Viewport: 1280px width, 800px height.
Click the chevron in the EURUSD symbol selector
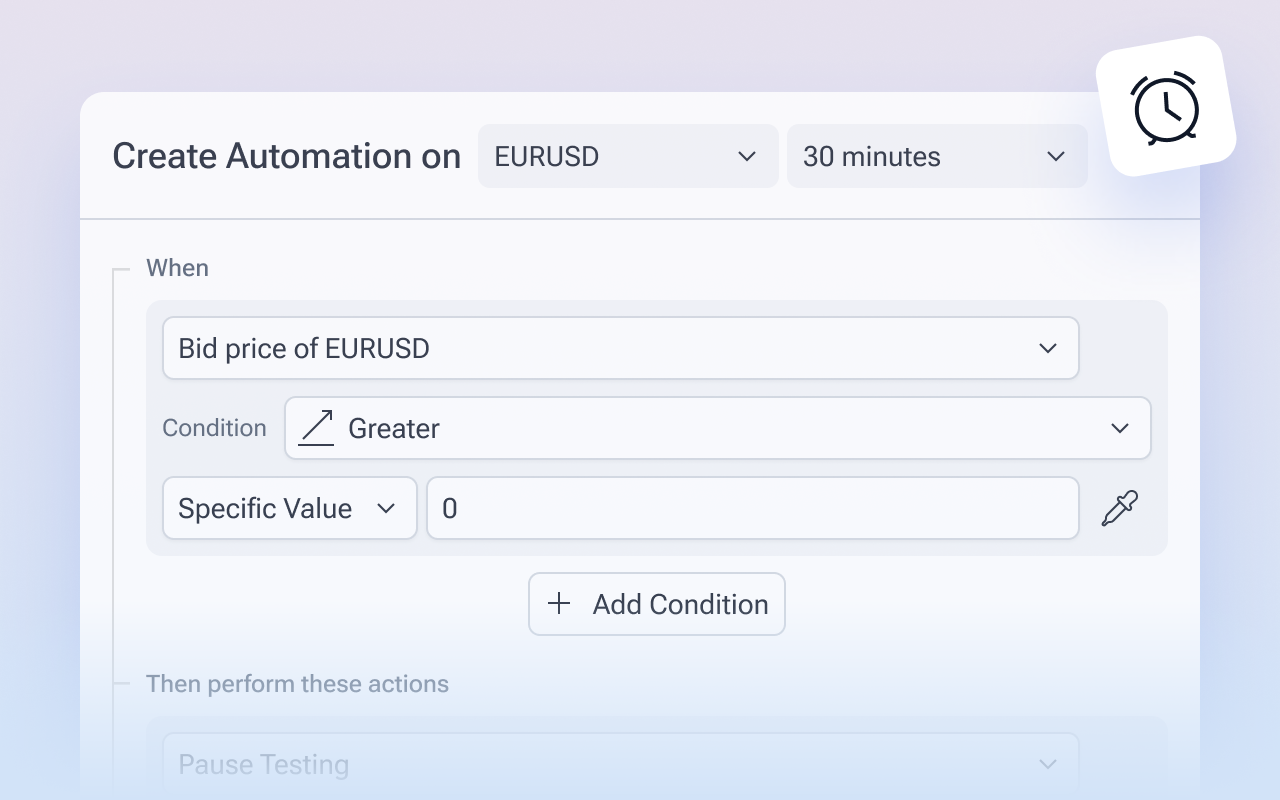point(746,157)
